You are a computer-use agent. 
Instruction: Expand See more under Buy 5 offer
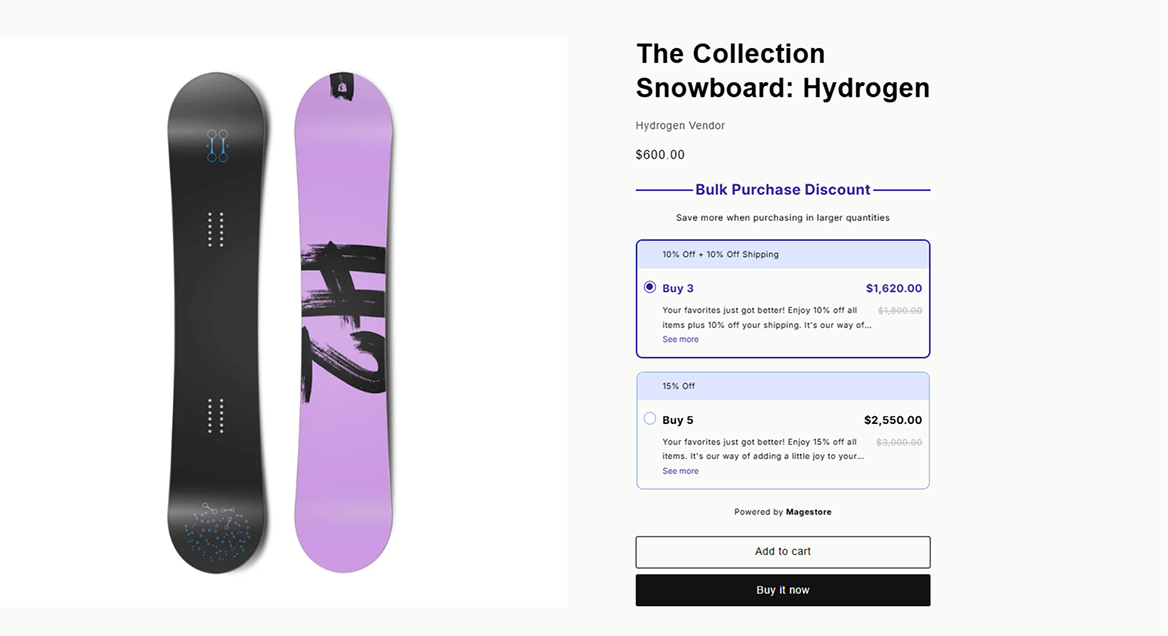click(x=680, y=471)
